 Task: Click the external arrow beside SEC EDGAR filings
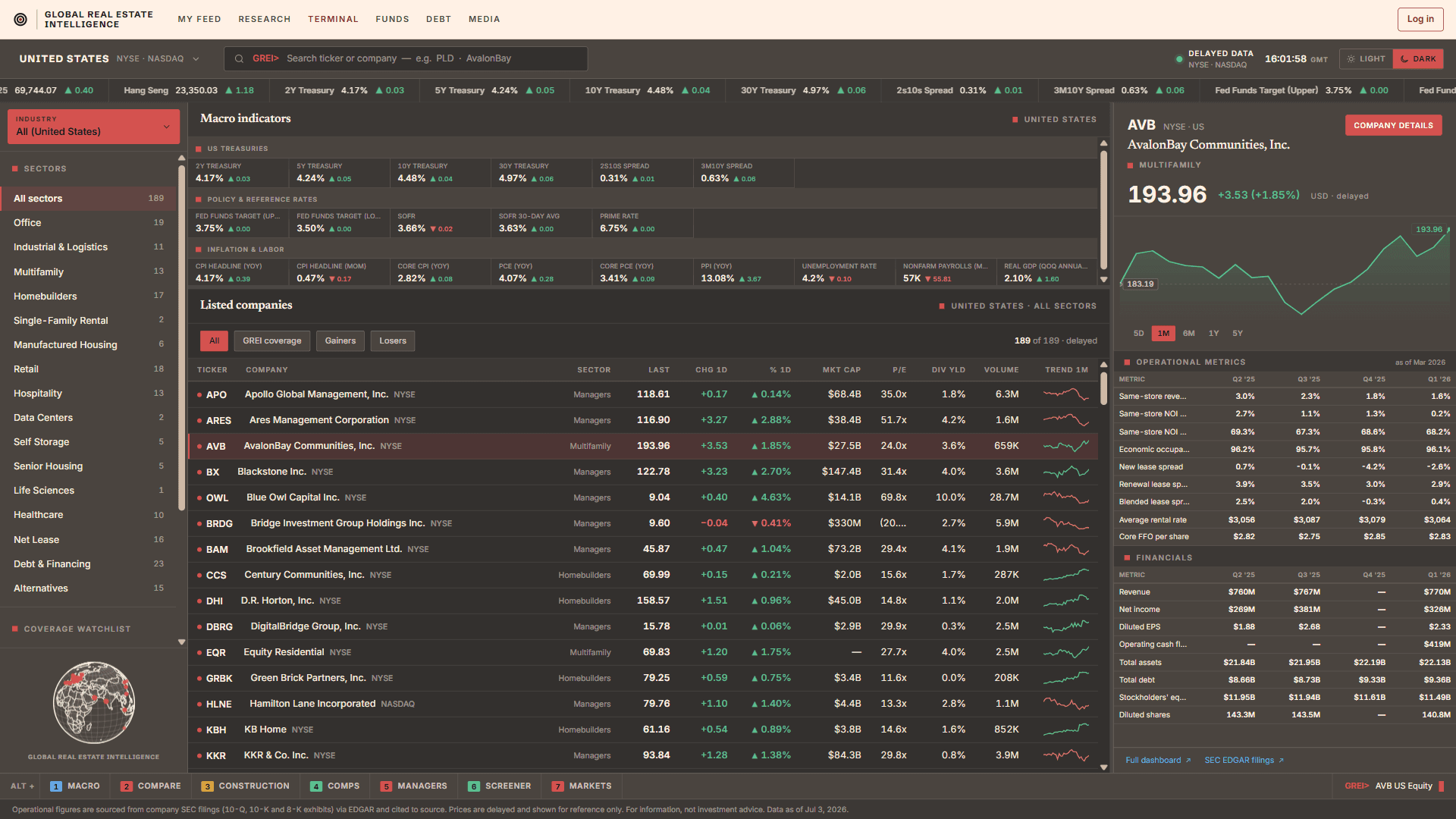click(x=1281, y=761)
